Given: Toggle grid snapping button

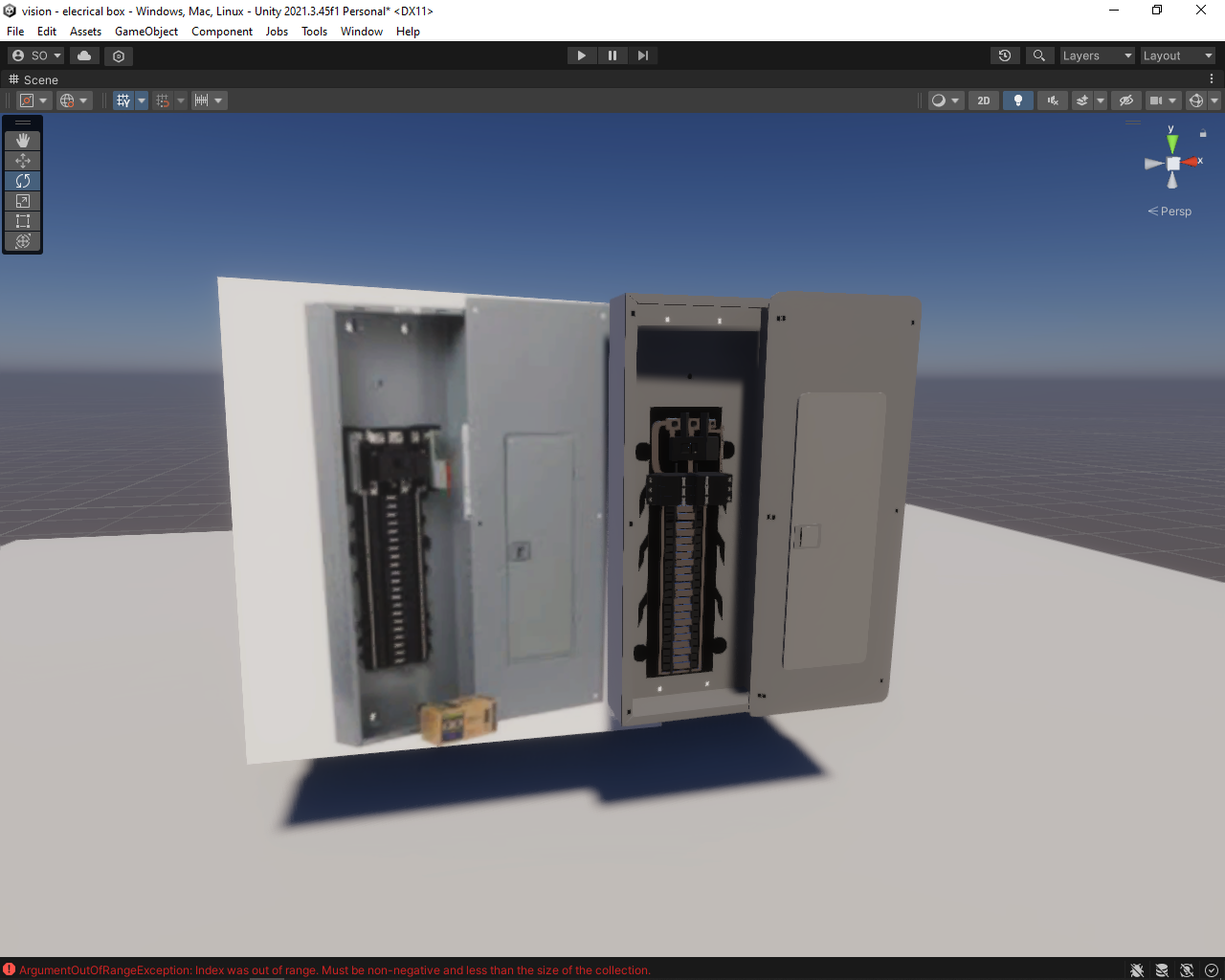Looking at the screenshot, I should (163, 100).
